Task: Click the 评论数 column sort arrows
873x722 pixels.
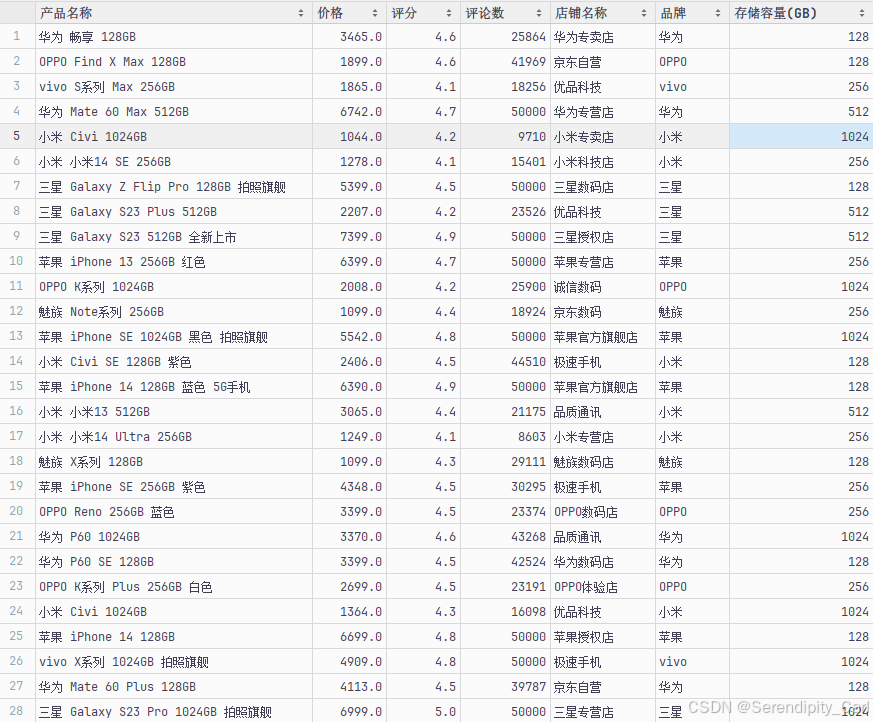Action: (x=538, y=13)
